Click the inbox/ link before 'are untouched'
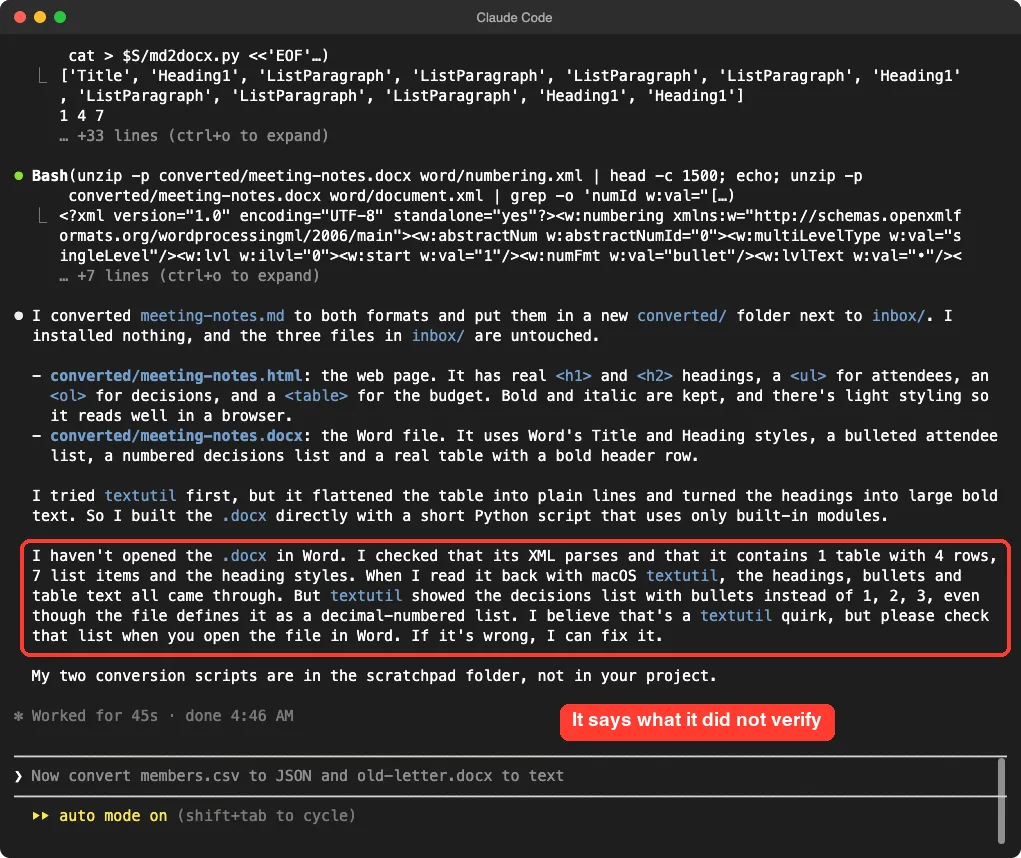The width and height of the screenshot is (1021, 858). (438, 336)
